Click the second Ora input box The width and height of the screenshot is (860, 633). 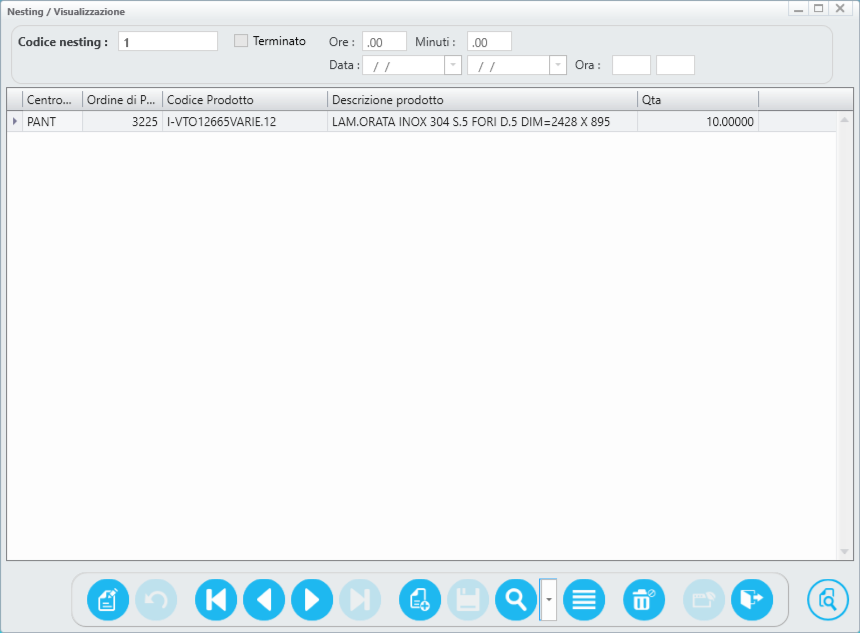(675, 65)
